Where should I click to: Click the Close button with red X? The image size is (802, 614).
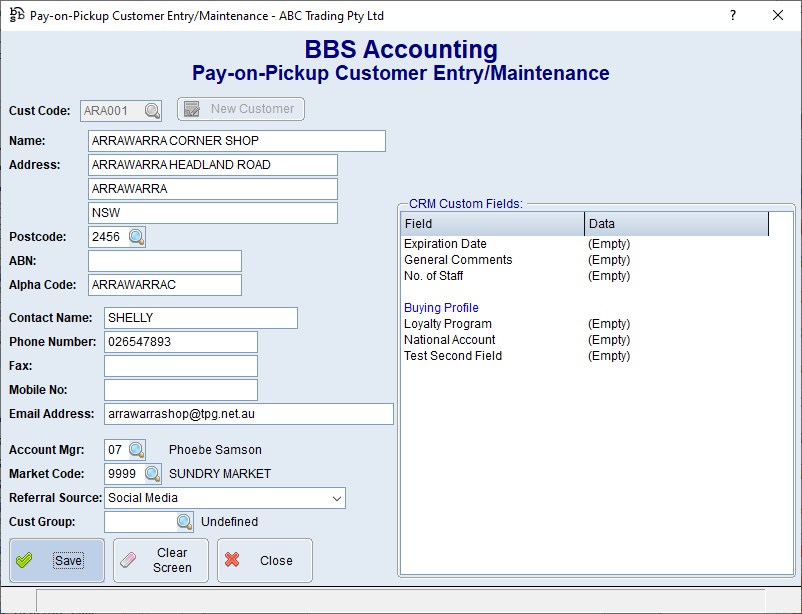(x=265, y=560)
